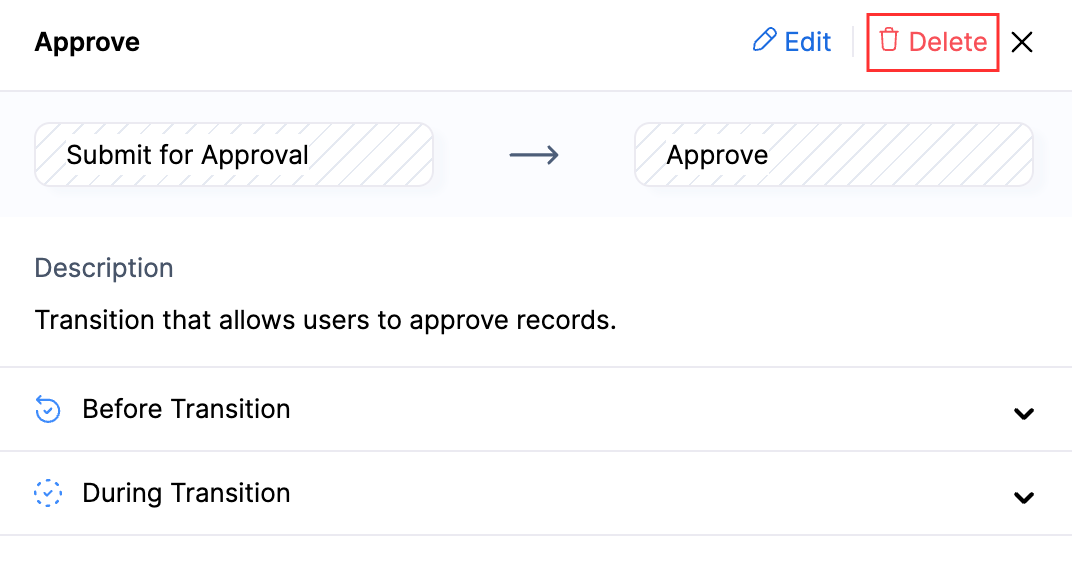Screen dimensions: 1072x586
Task: Click the X icon to close the panel
Action: 1022,42
